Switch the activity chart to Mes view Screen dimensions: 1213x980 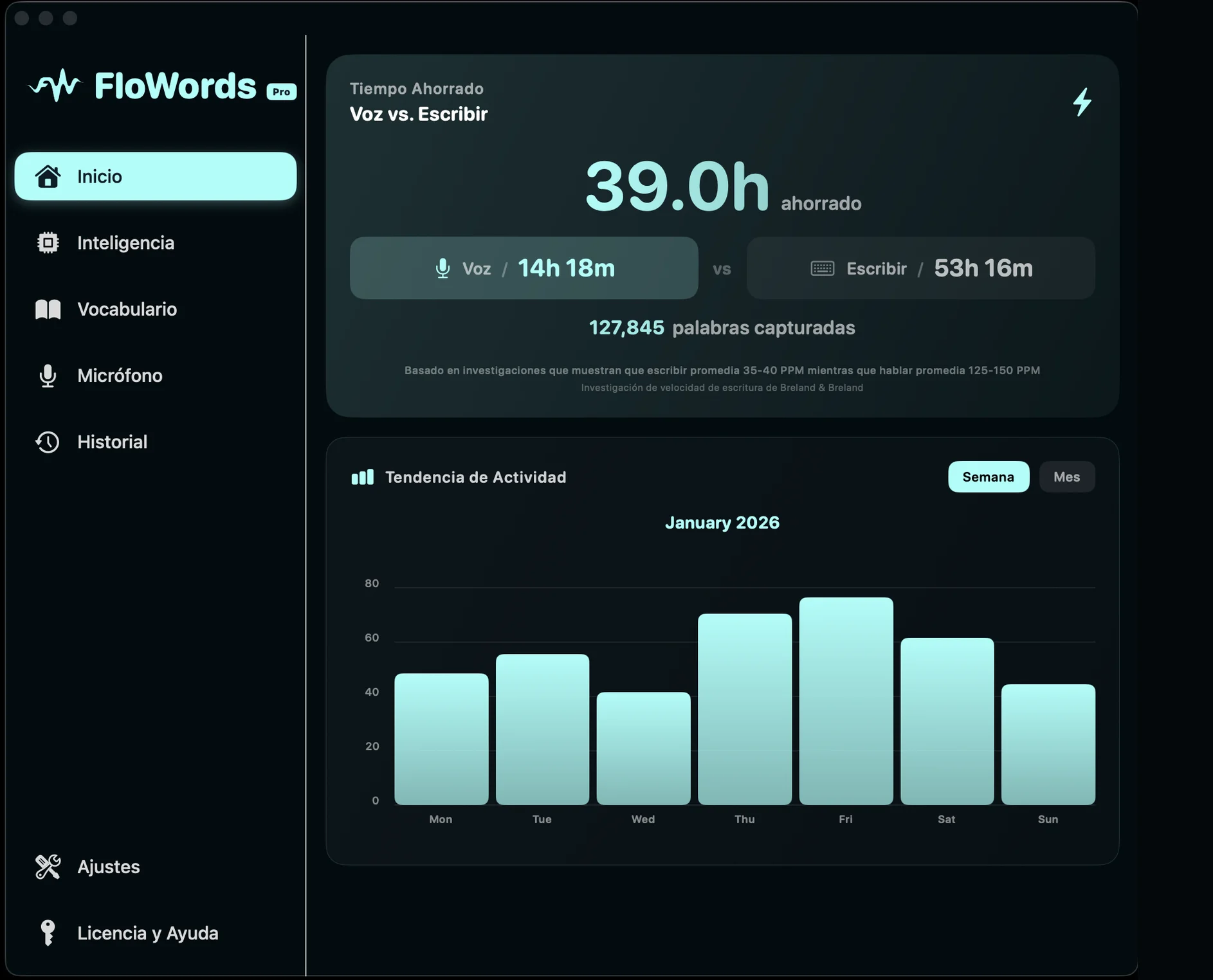point(1066,477)
